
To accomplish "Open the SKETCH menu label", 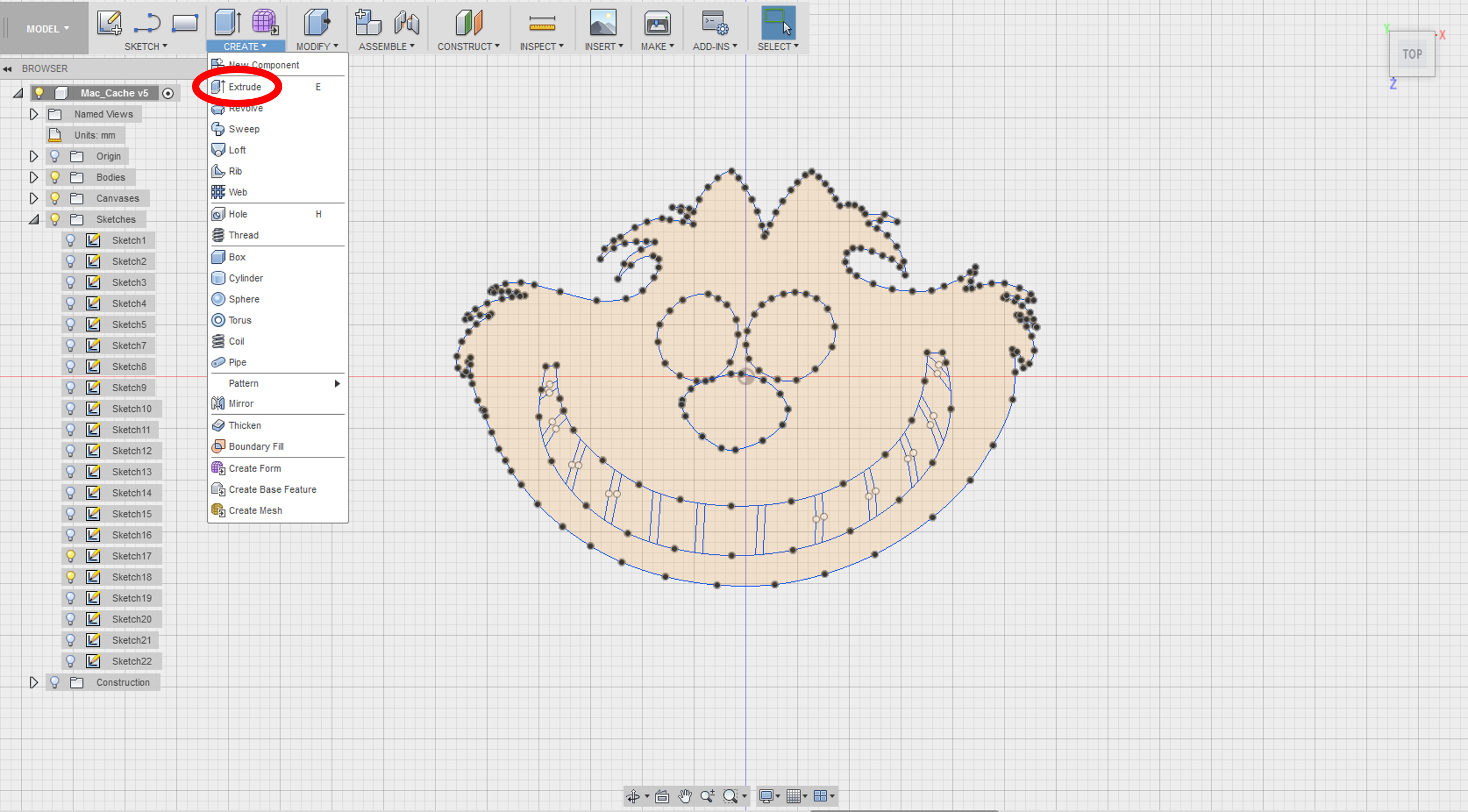I will pos(146,47).
